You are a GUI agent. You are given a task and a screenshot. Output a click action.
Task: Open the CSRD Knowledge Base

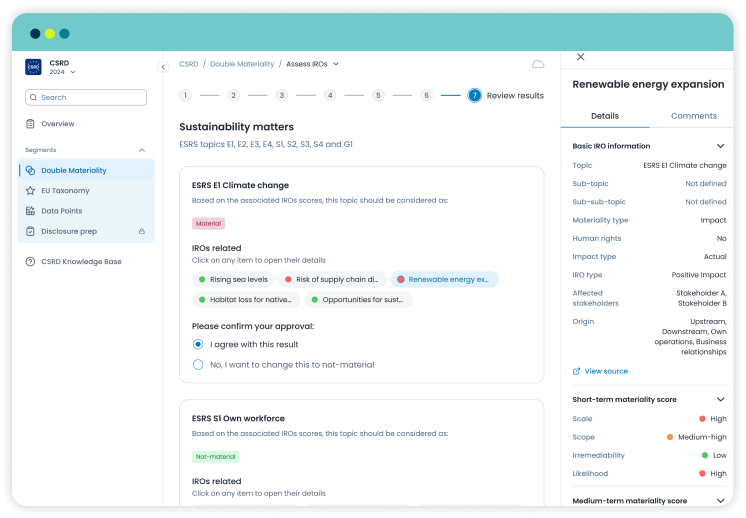(81, 262)
